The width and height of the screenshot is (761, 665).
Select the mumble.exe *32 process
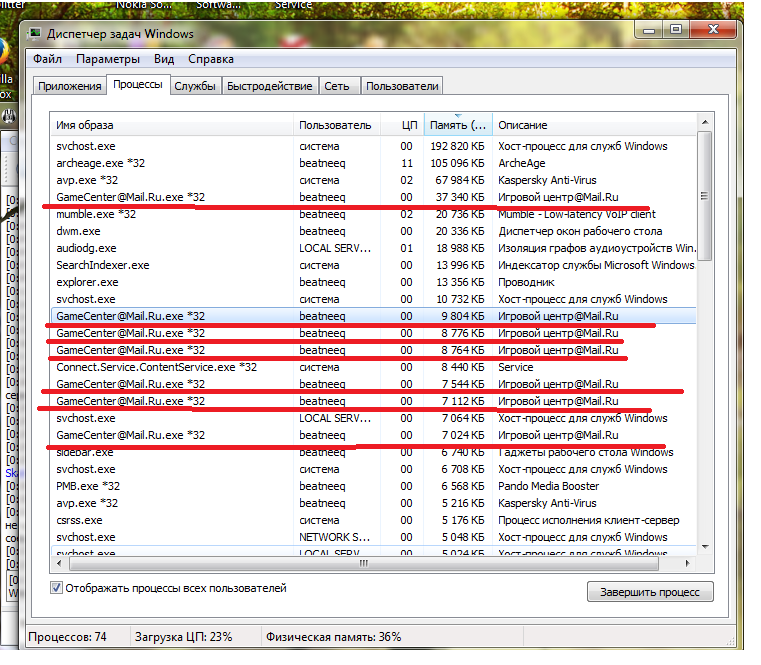click(x=374, y=214)
